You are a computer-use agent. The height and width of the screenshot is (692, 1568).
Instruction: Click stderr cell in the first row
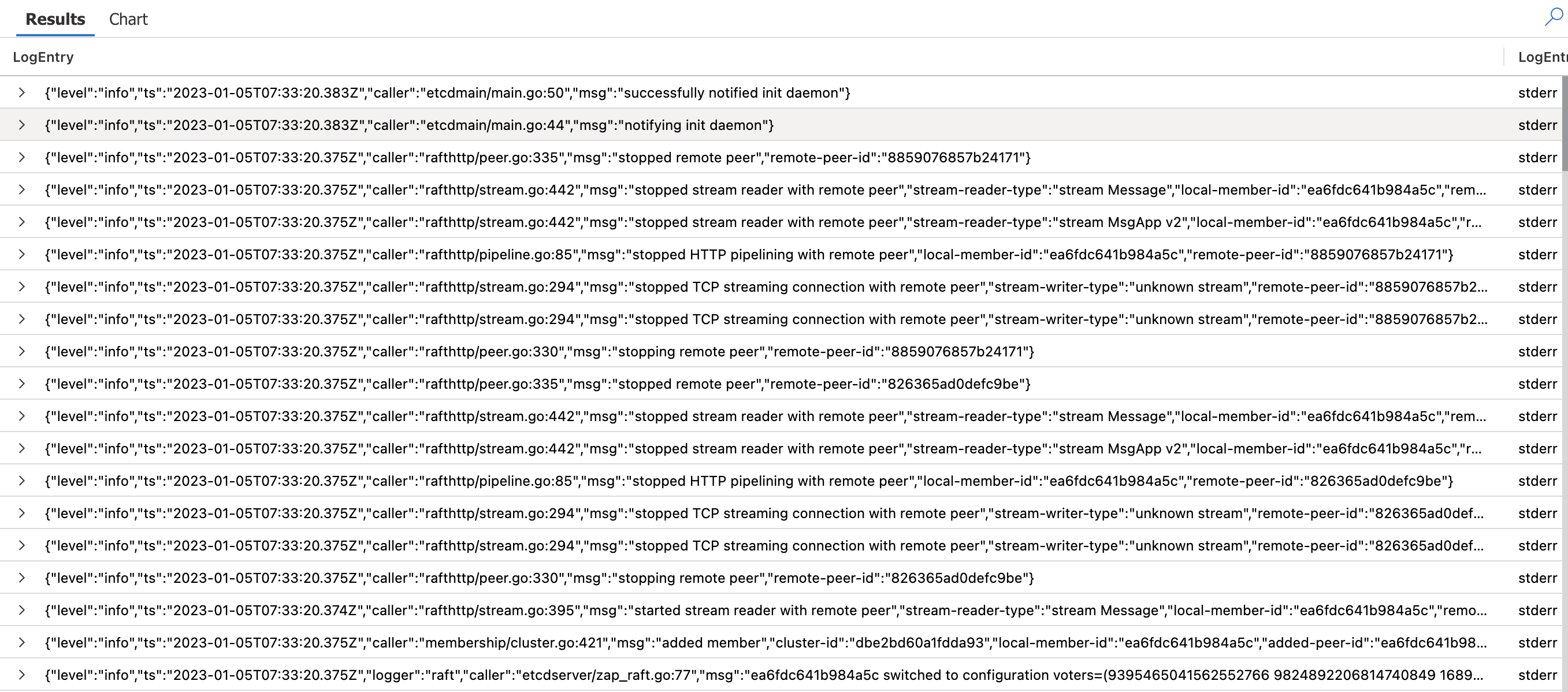[x=1537, y=93]
